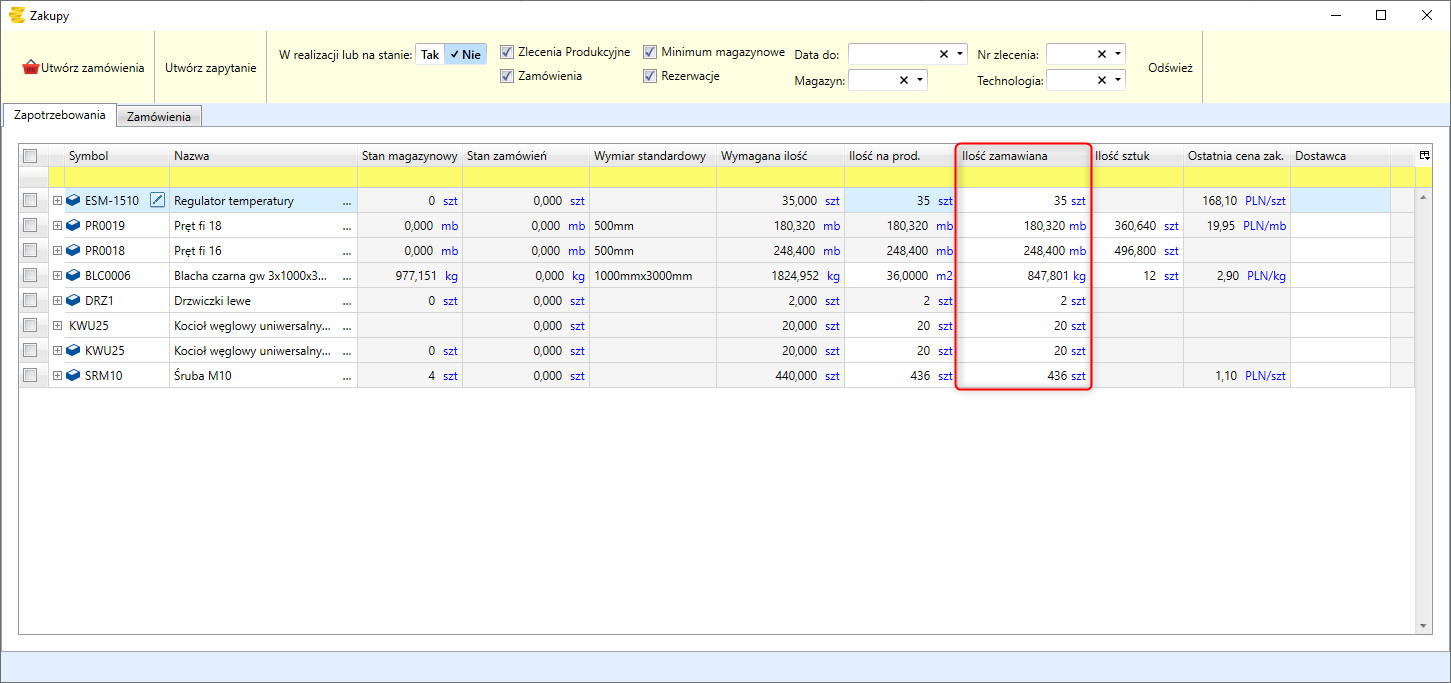Expand the PR0018 row with plus sign
The image size is (1451, 683).
tap(57, 250)
